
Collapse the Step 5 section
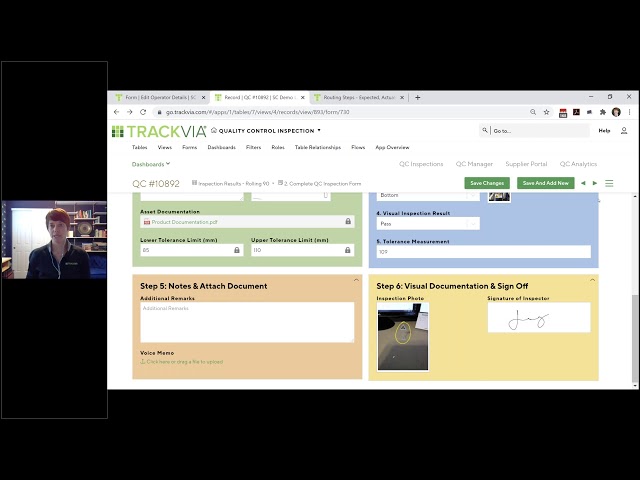click(356, 280)
